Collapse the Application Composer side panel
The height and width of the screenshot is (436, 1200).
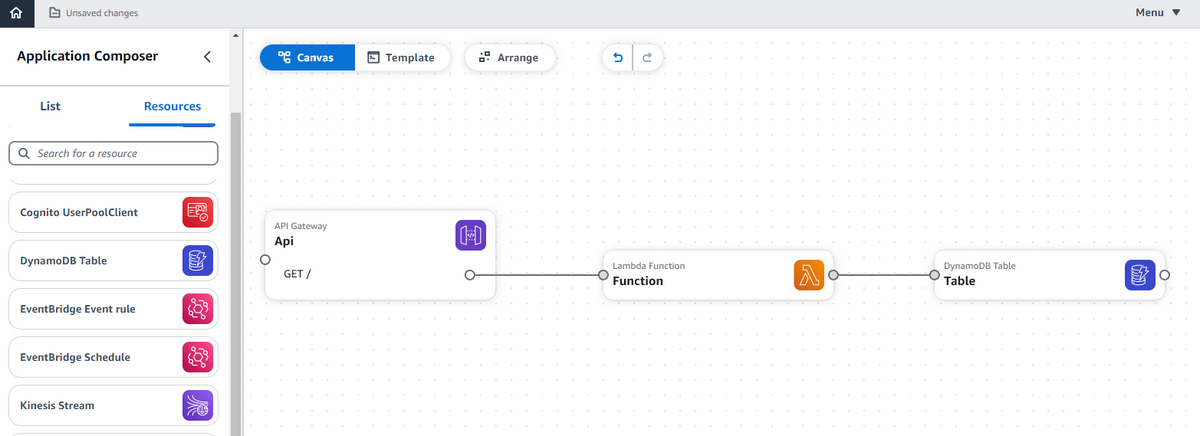207,57
